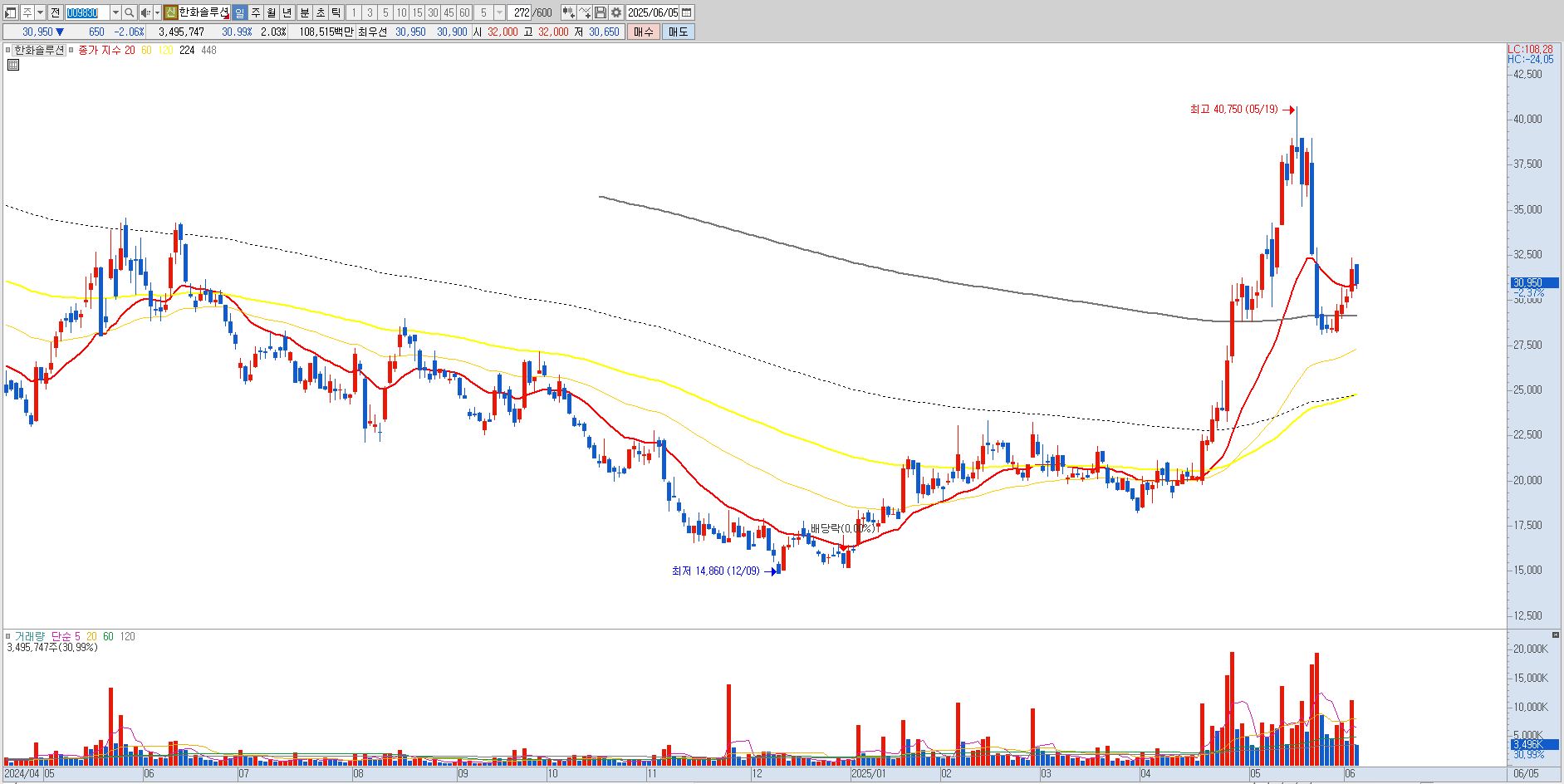1564x784 pixels.
Task: Open the stock search magnifier icon
Action: [129, 12]
